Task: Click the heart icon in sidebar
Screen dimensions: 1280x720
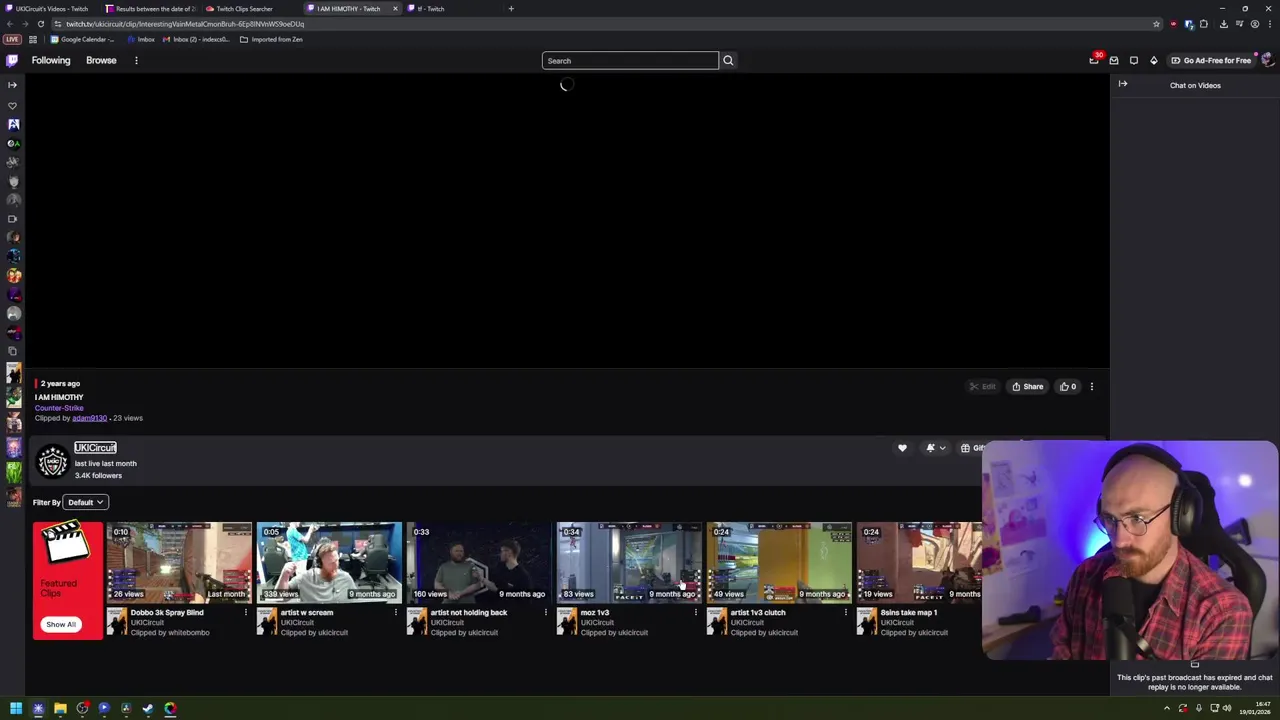Action: click(x=12, y=105)
